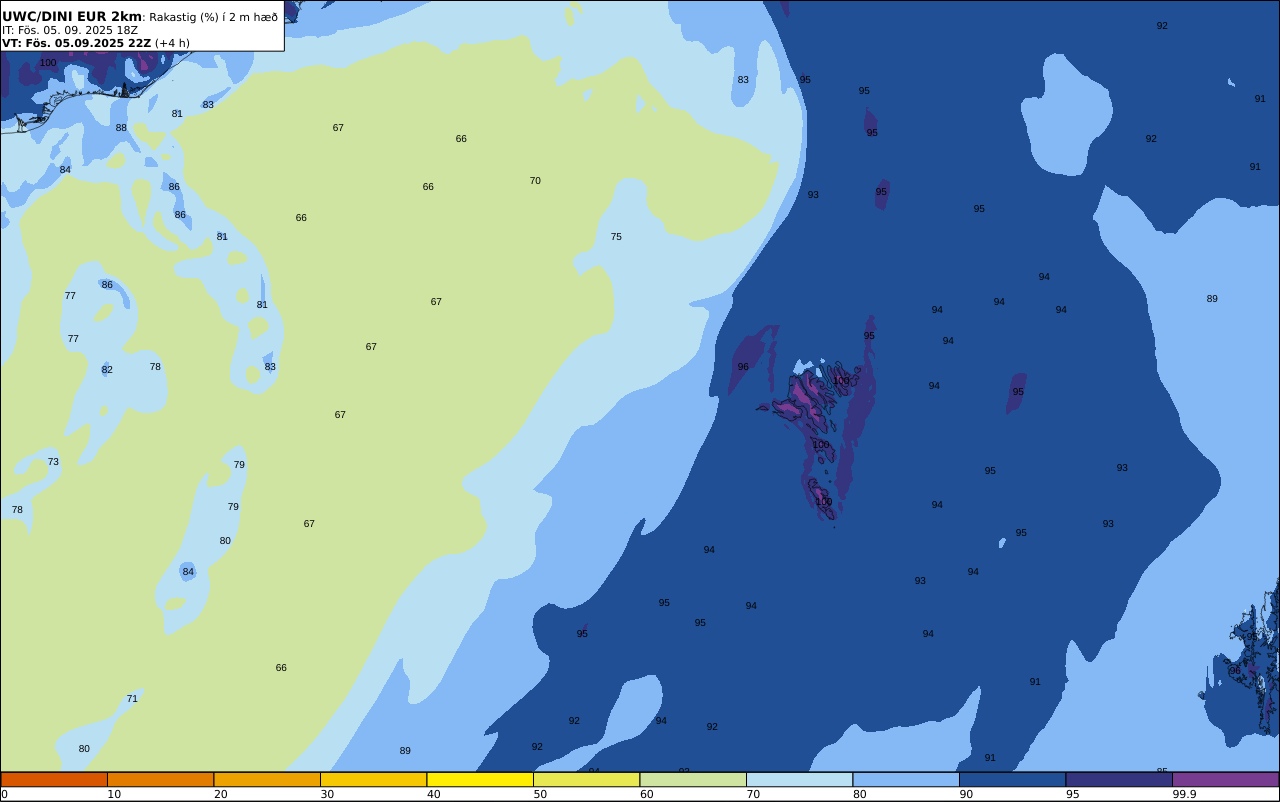Viewport: 1280px width, 802px height.
Task: Click the amber 20–30 legend swatch
Action: pyautogui.click(x=267, y=779)
